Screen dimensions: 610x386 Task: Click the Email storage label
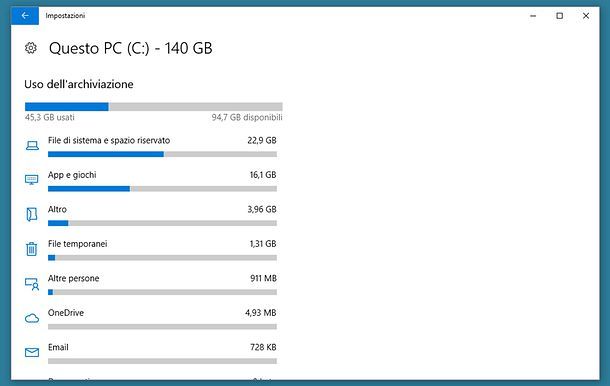pos(58,347)
